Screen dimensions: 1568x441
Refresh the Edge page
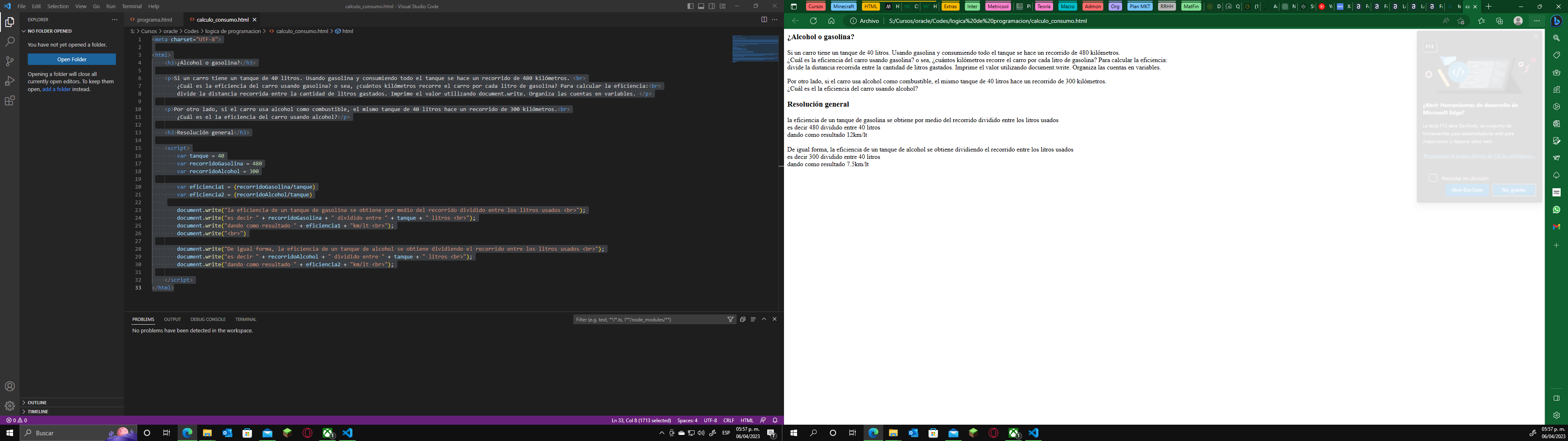[813, 21]
